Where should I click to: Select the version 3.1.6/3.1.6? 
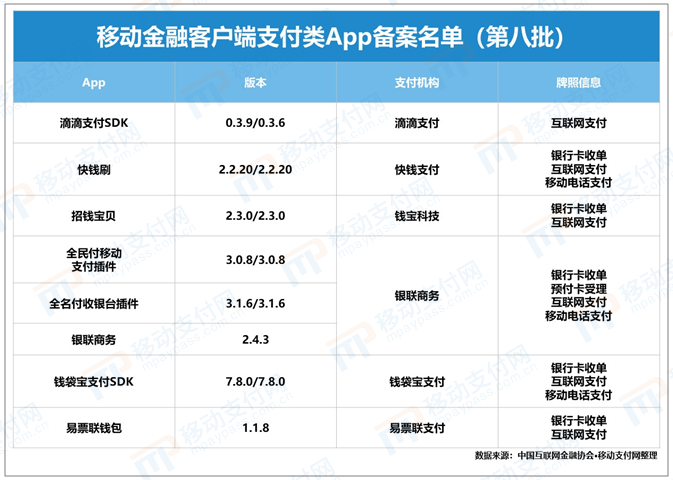[x=255, y=304]
